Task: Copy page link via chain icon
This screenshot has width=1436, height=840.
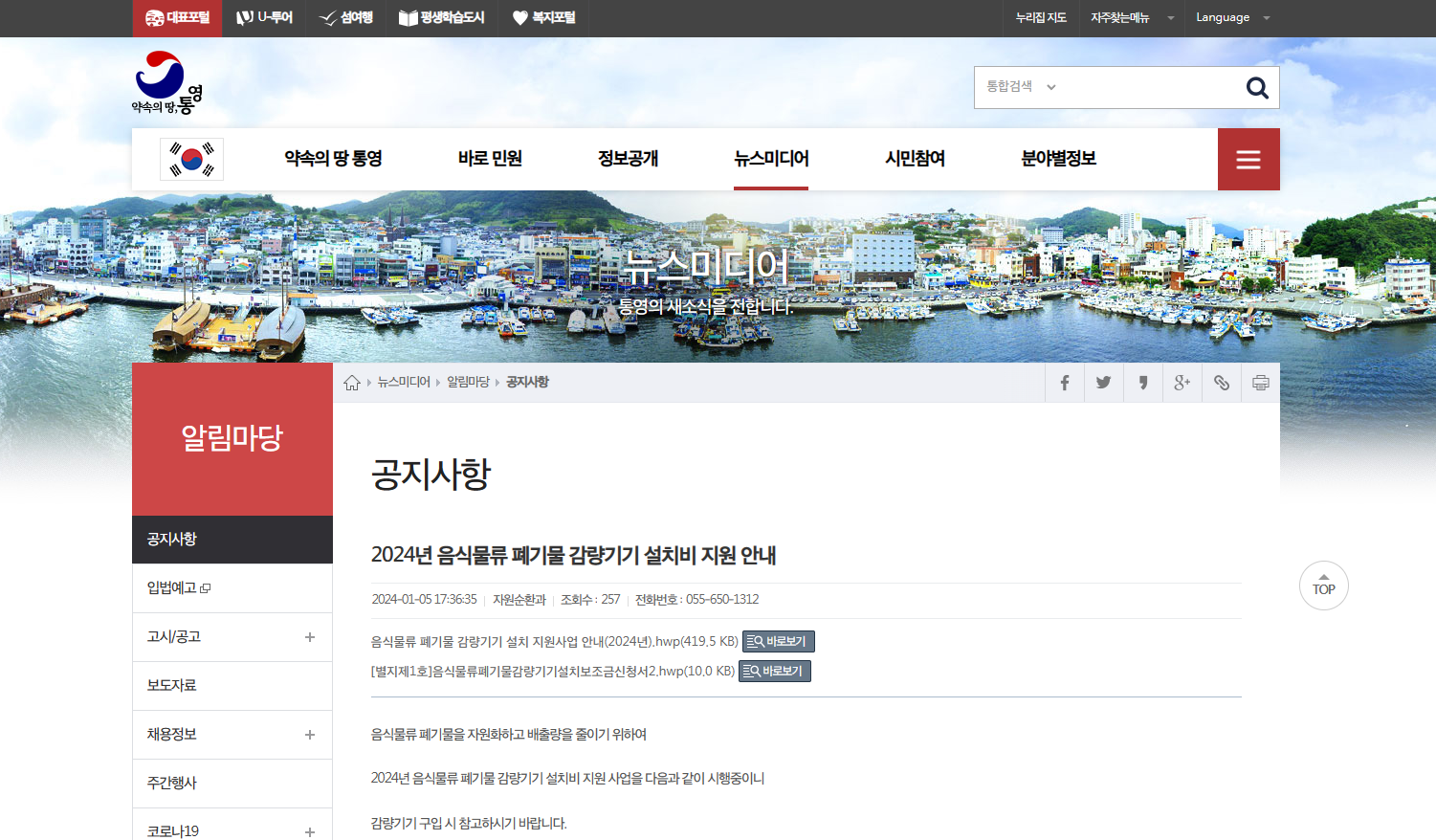Action: (x=1222, y=383)
